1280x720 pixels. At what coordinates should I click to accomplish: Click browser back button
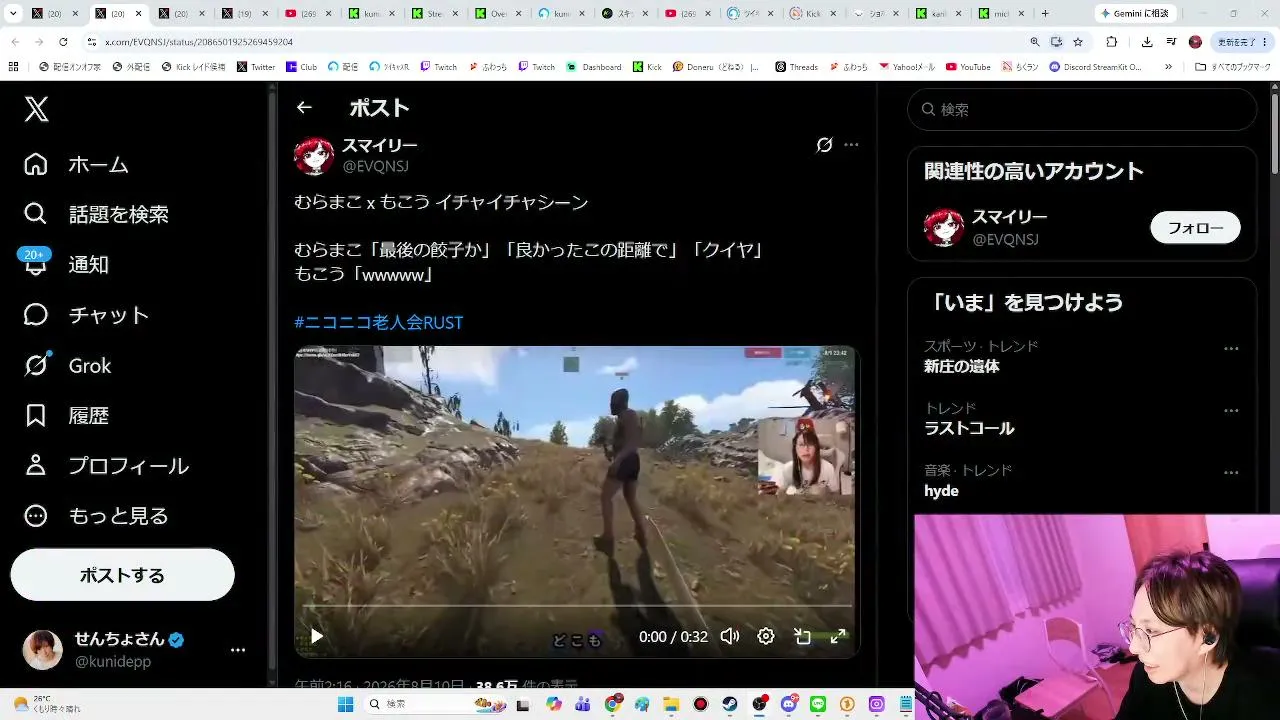(x=15, y=42)
